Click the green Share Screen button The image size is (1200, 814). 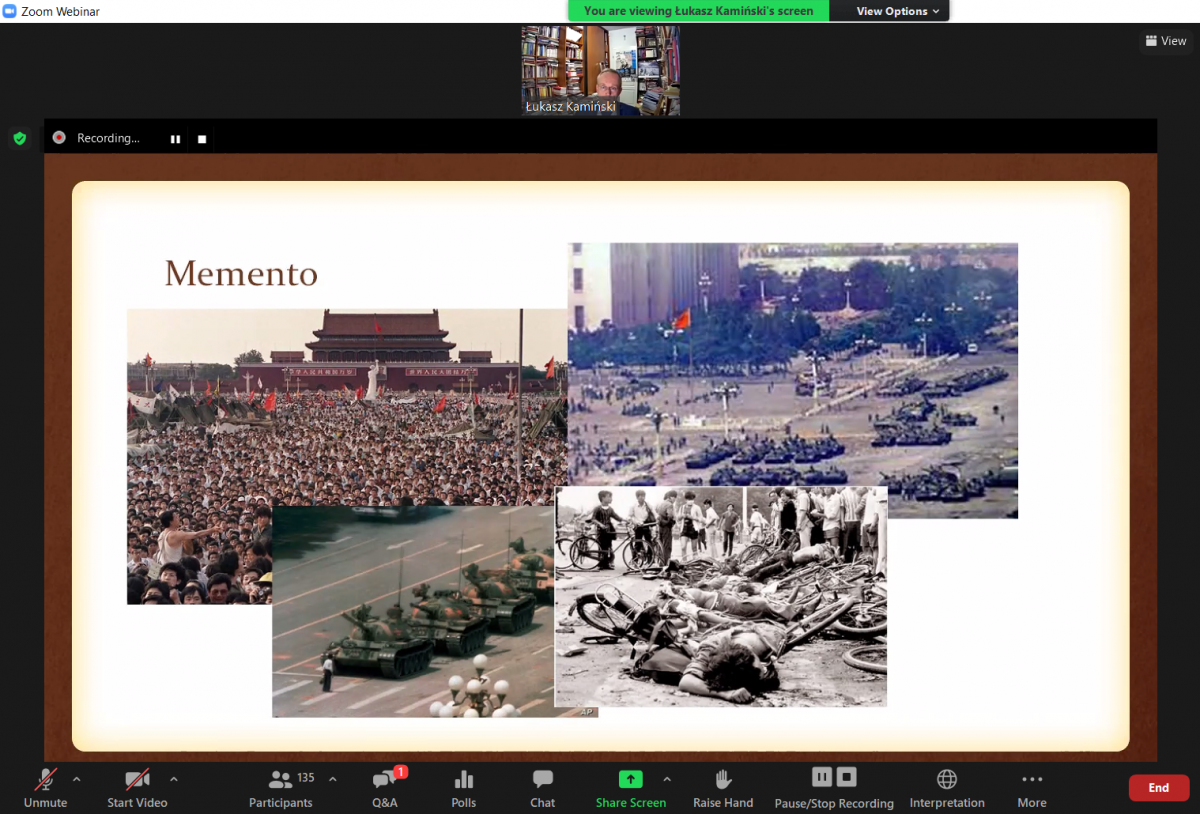631,788
